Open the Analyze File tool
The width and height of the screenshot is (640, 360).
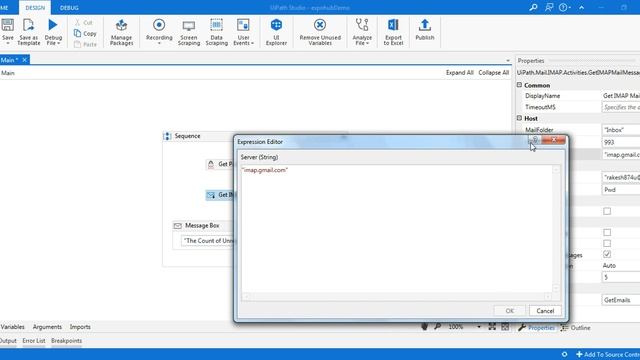tap(362, 32)
